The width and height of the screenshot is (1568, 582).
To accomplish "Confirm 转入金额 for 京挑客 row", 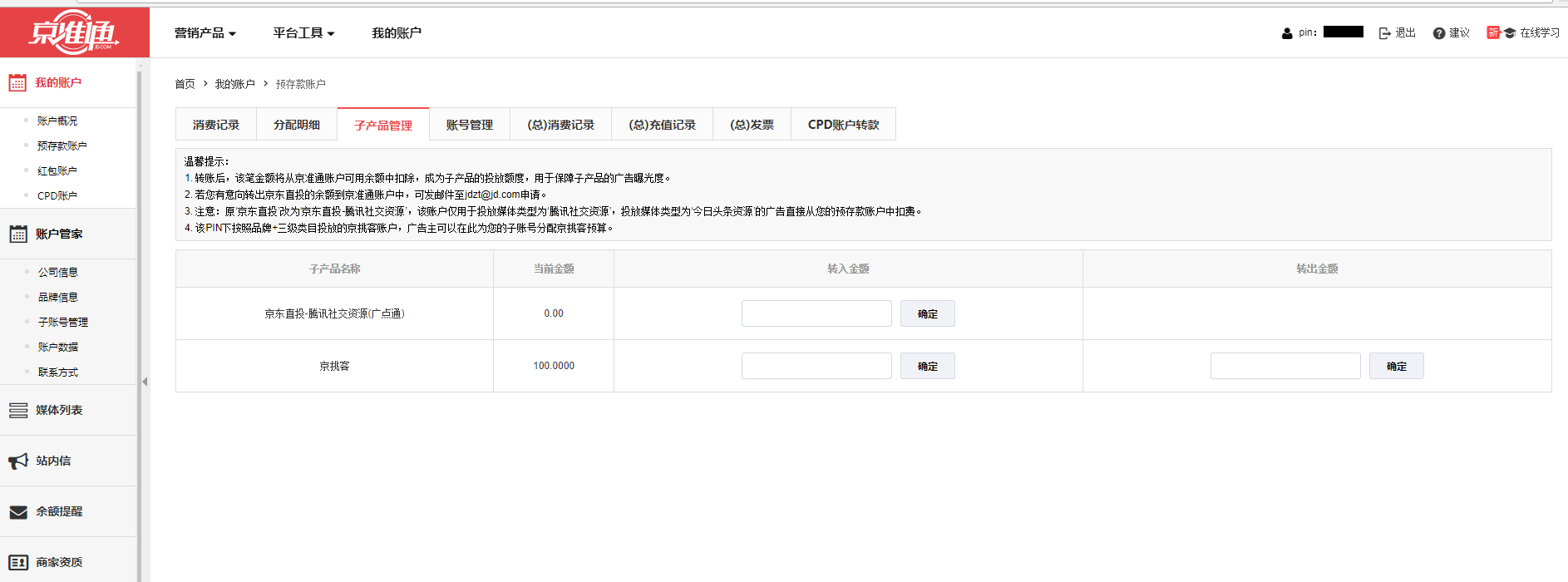I will (928, 366).
